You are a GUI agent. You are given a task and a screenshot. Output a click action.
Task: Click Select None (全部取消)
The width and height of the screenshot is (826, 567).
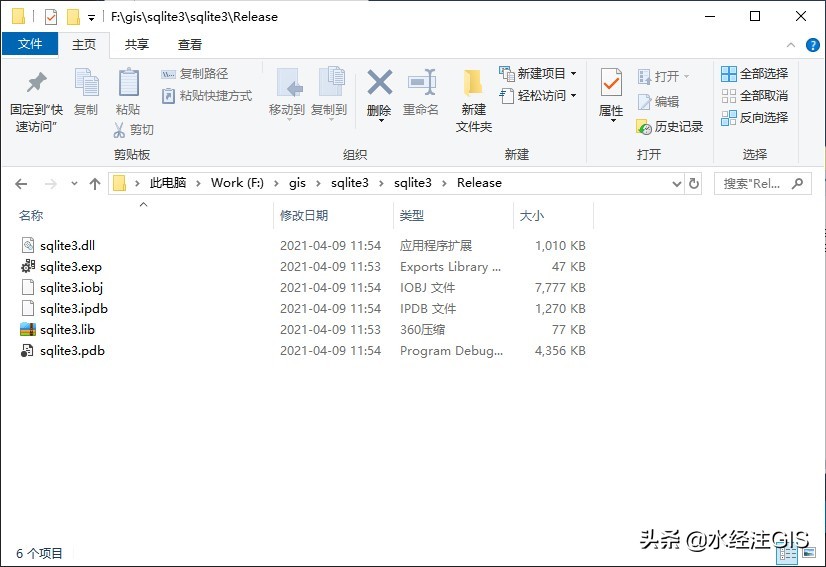(x=754, y=96)
